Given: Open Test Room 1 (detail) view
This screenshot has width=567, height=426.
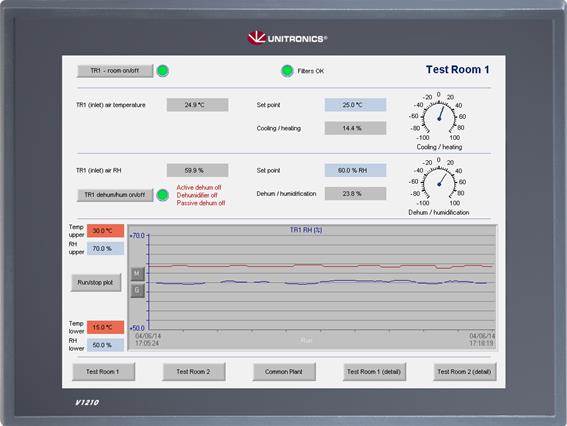Looking at the screenshot, I should coord(374,372).
